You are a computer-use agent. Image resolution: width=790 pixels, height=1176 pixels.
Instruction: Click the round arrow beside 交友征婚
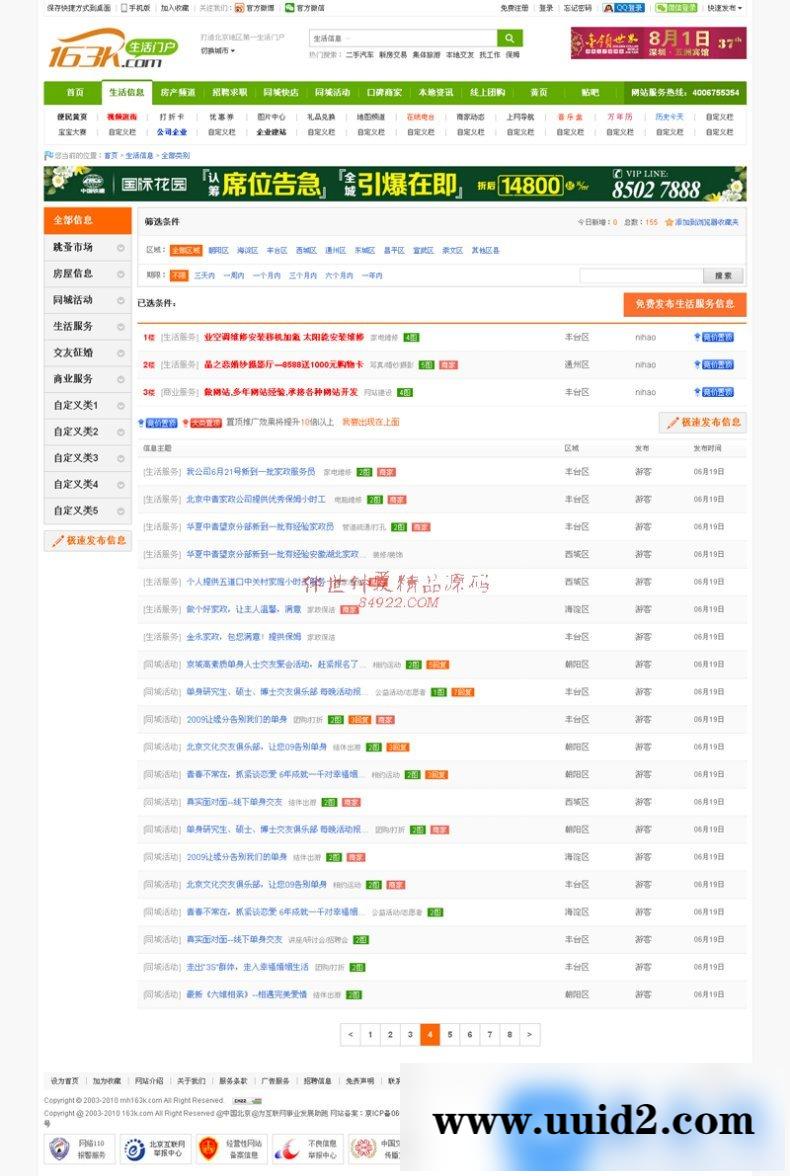[x=120, y=352]
